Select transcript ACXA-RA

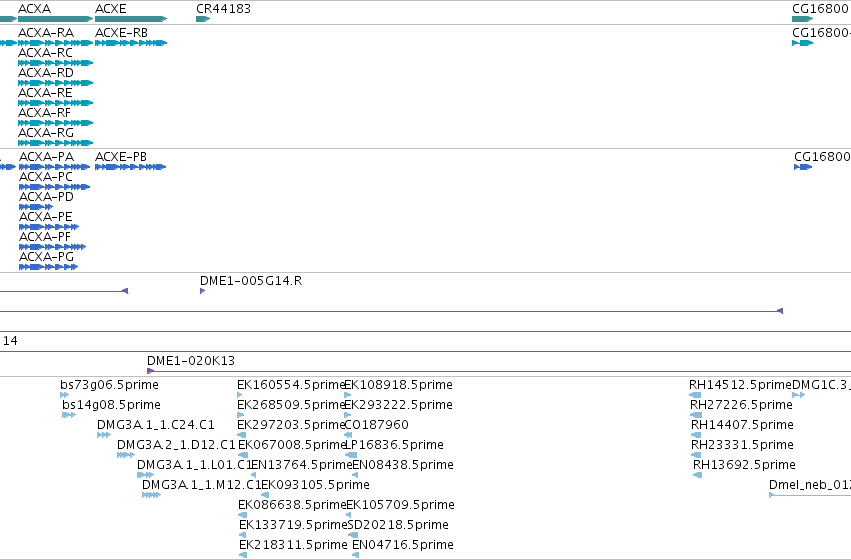55,43
